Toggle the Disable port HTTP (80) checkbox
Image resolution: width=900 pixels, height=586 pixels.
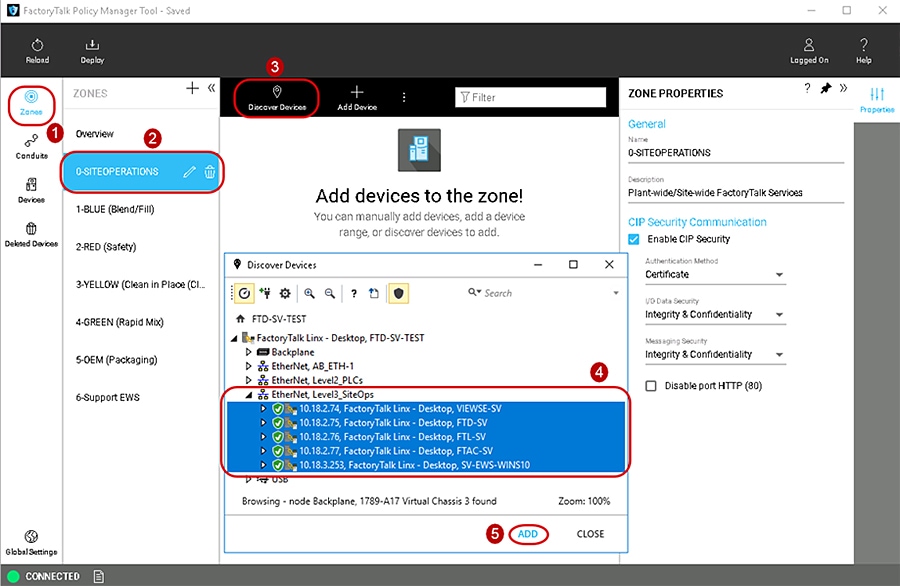coord(651,386)
